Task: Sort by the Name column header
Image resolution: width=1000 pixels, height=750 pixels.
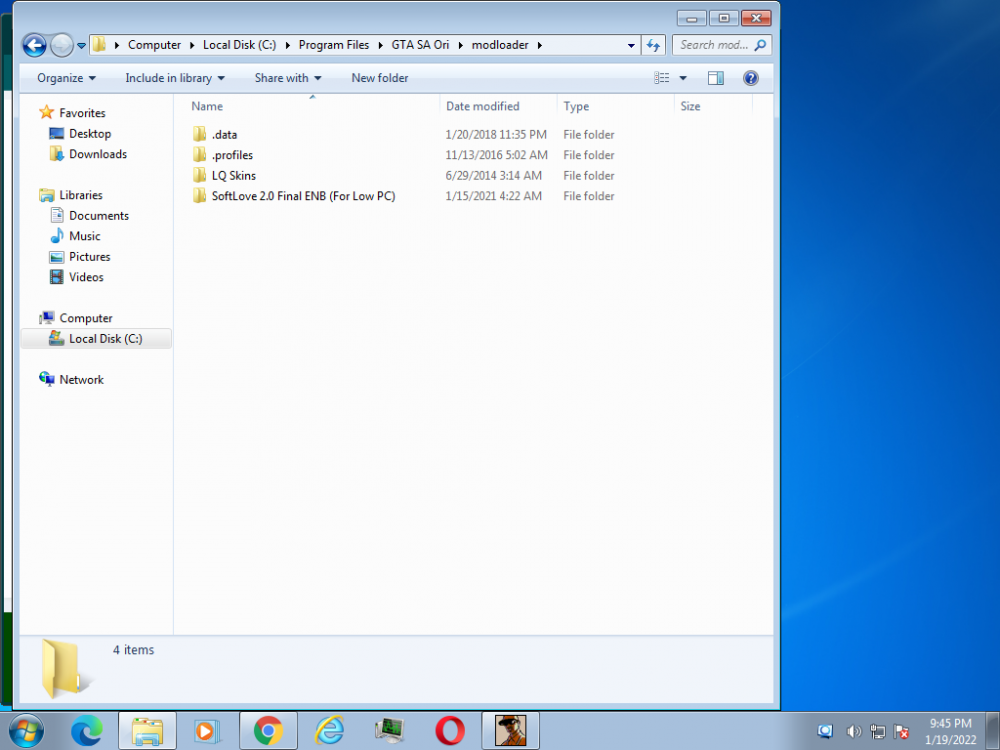Action: 312,106
